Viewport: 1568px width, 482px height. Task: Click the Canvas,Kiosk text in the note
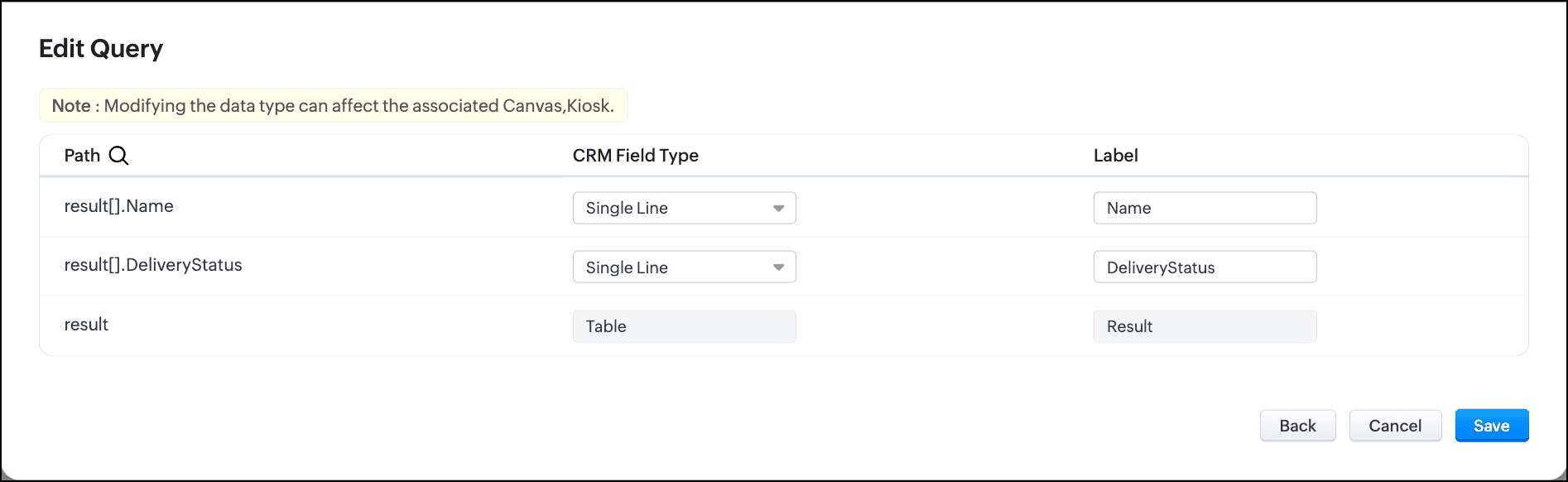click(x=558, y=106)
